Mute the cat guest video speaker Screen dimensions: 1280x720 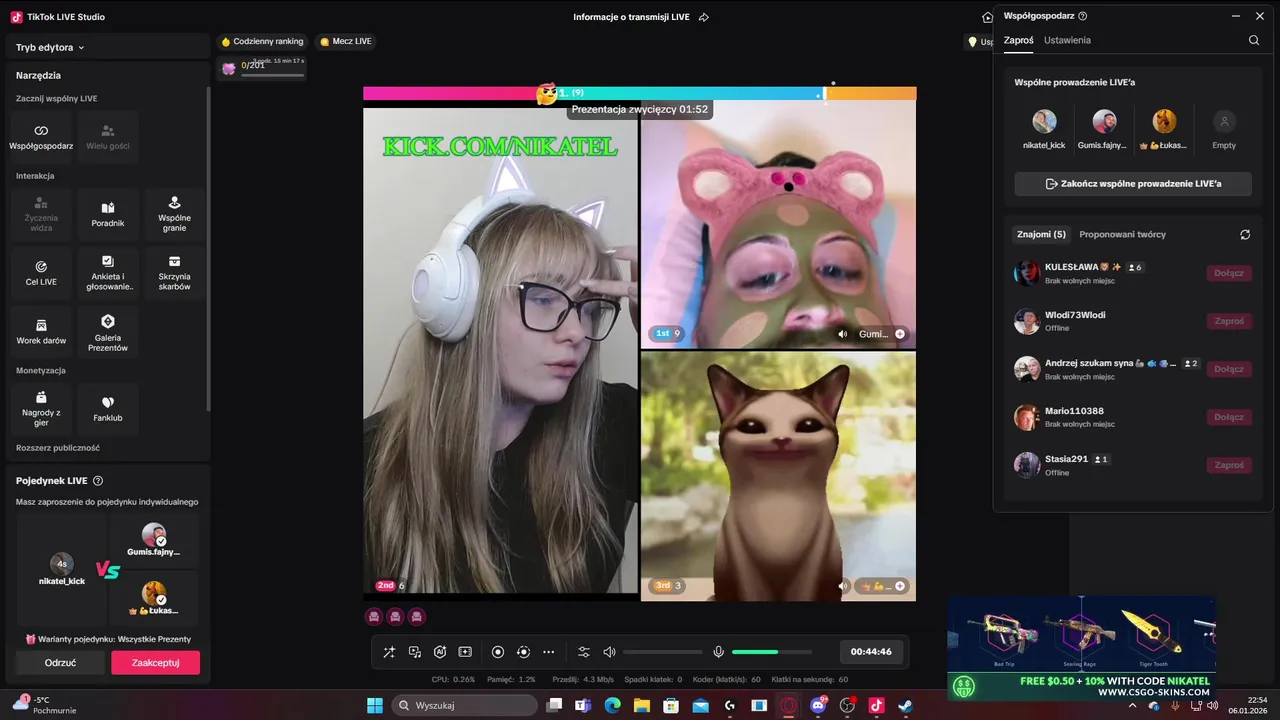tap(843, 586)
